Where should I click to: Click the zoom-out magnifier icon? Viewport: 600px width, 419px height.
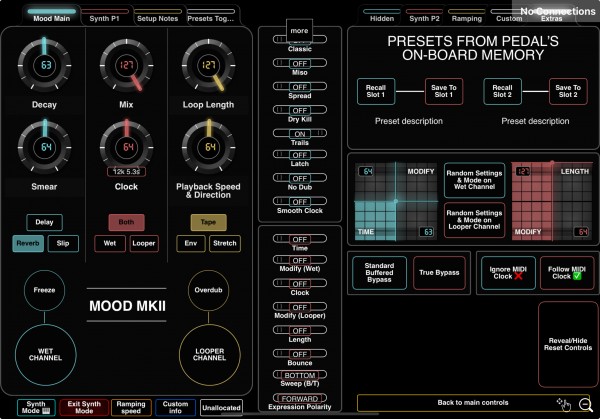coord(585,404)
